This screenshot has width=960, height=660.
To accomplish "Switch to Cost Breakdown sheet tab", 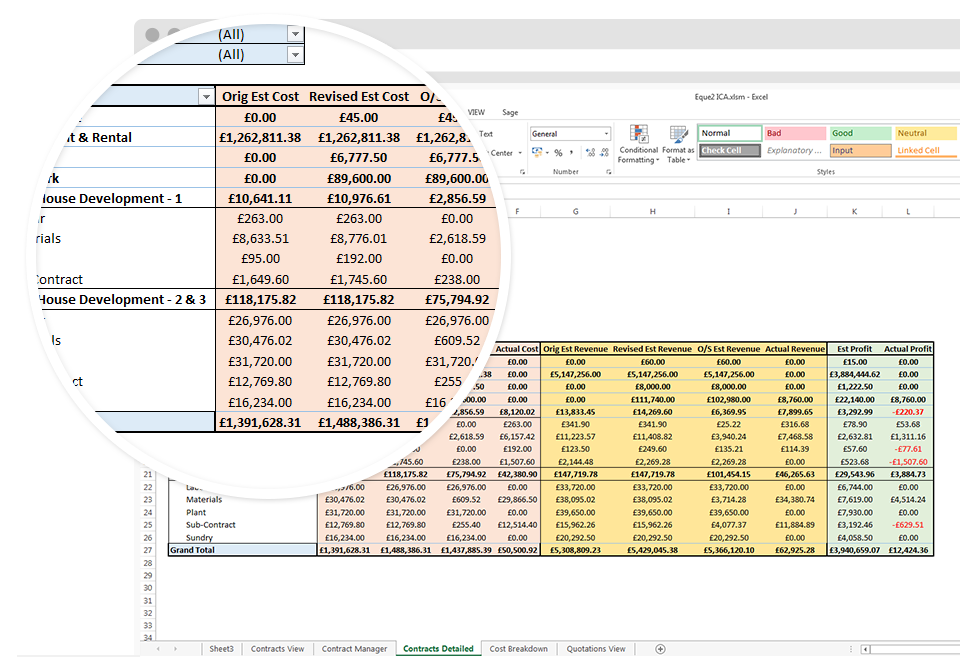I will click(x=518, y=649).
